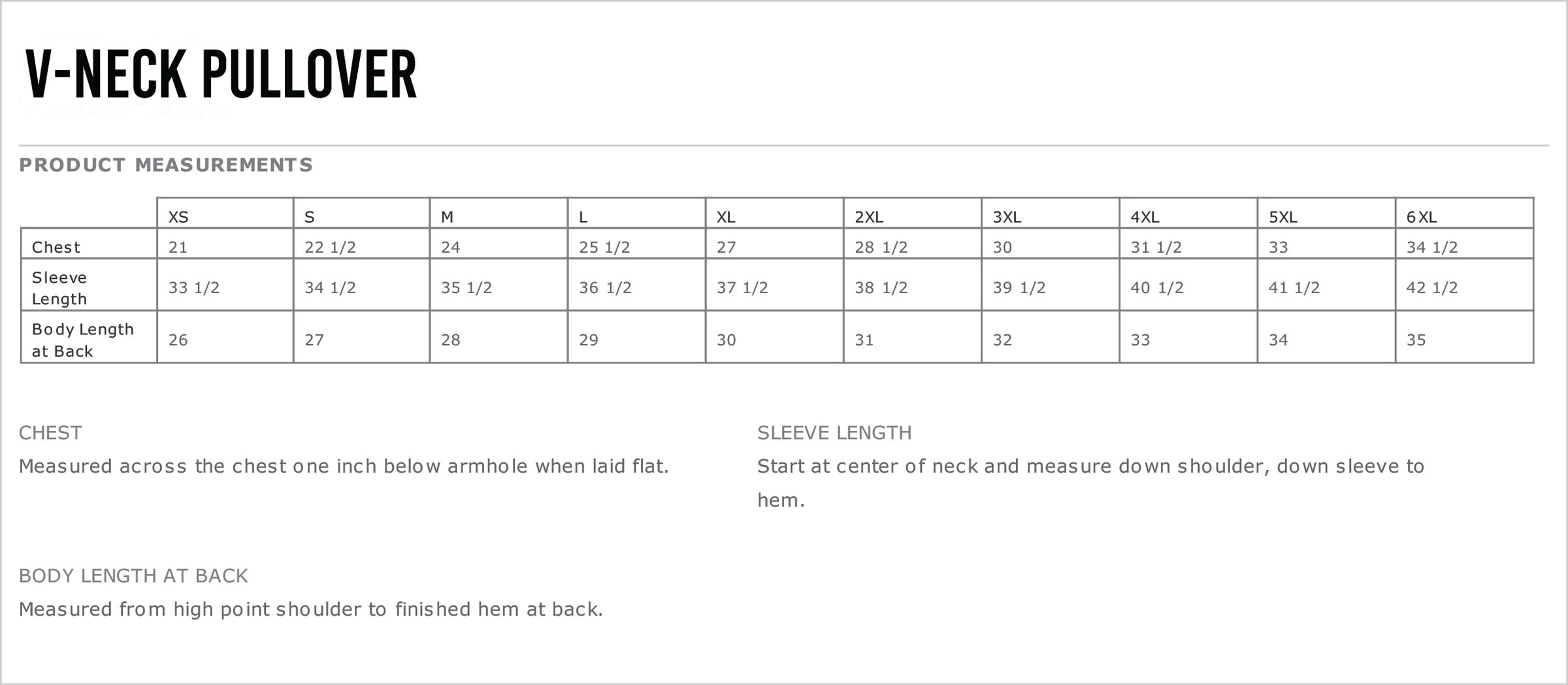
Task: Click the chest value for size L
Action: 604,247
